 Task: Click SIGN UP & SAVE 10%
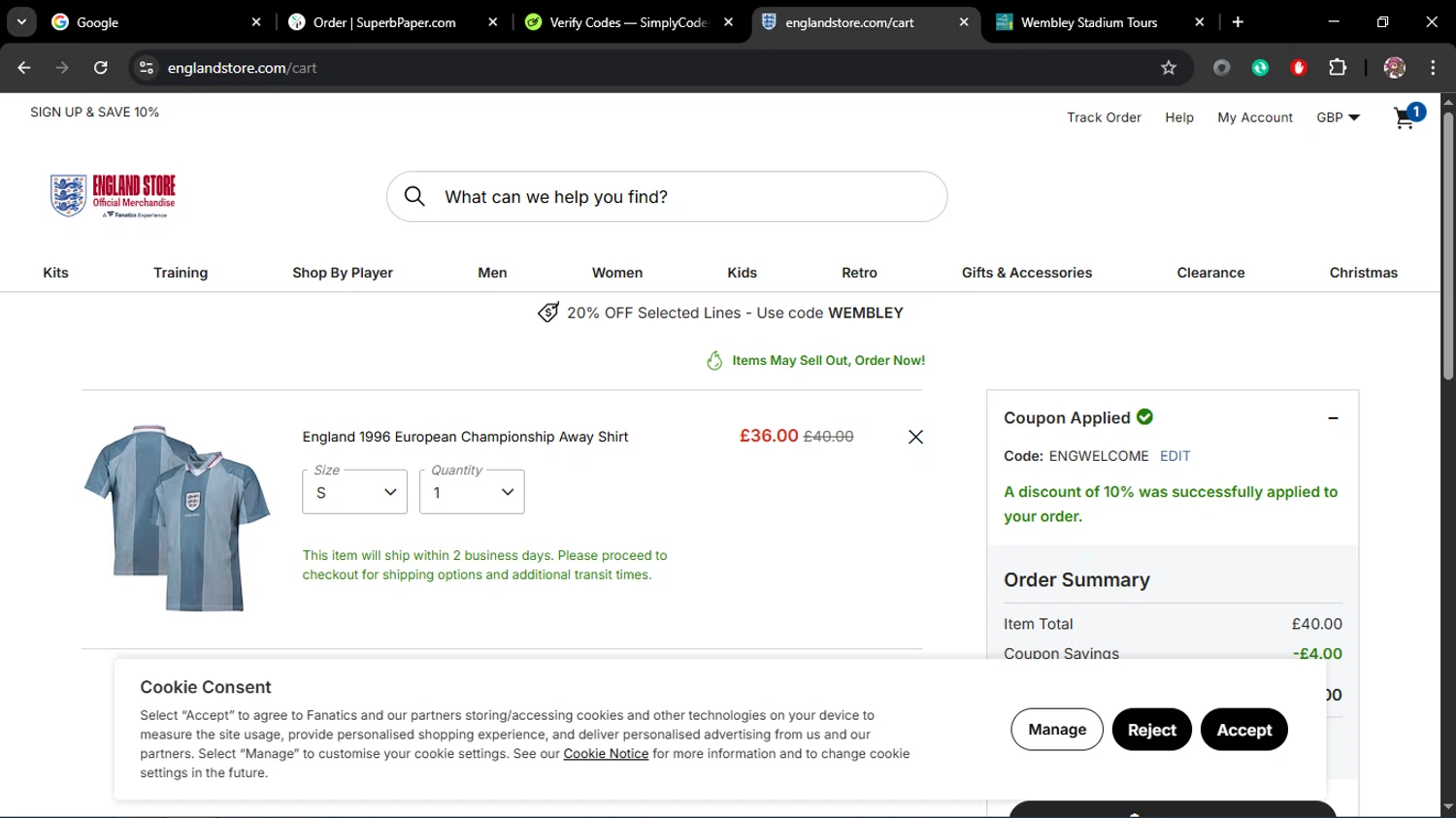click(94, 113)
